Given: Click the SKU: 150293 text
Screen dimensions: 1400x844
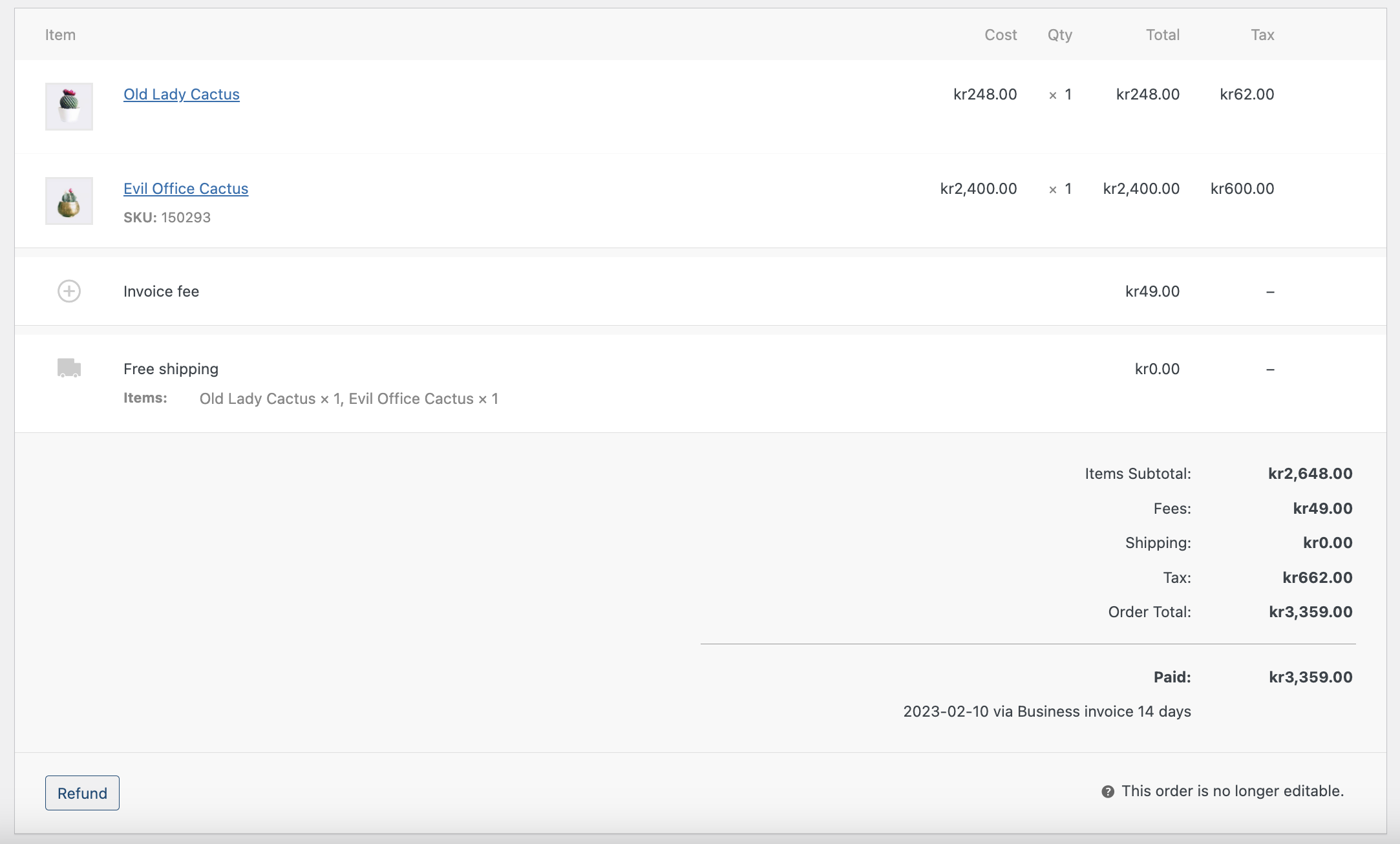Looking at the screenshot, I should [167, 217].
